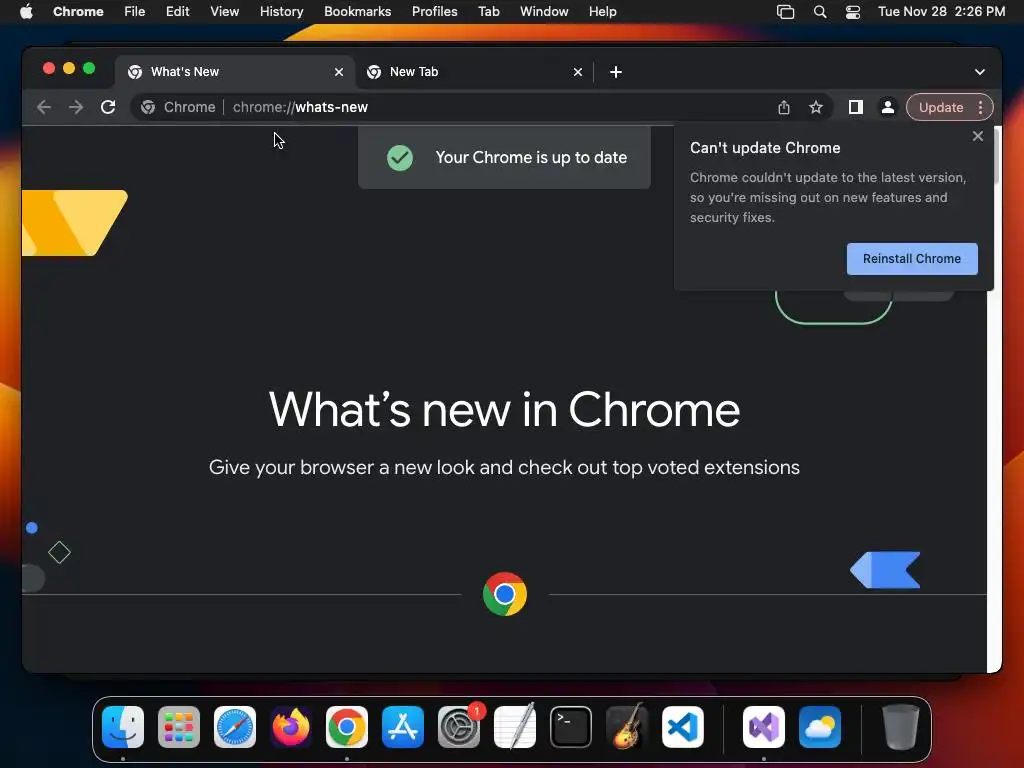
Task: Open the side panel icon
Action: click(856, 107)
